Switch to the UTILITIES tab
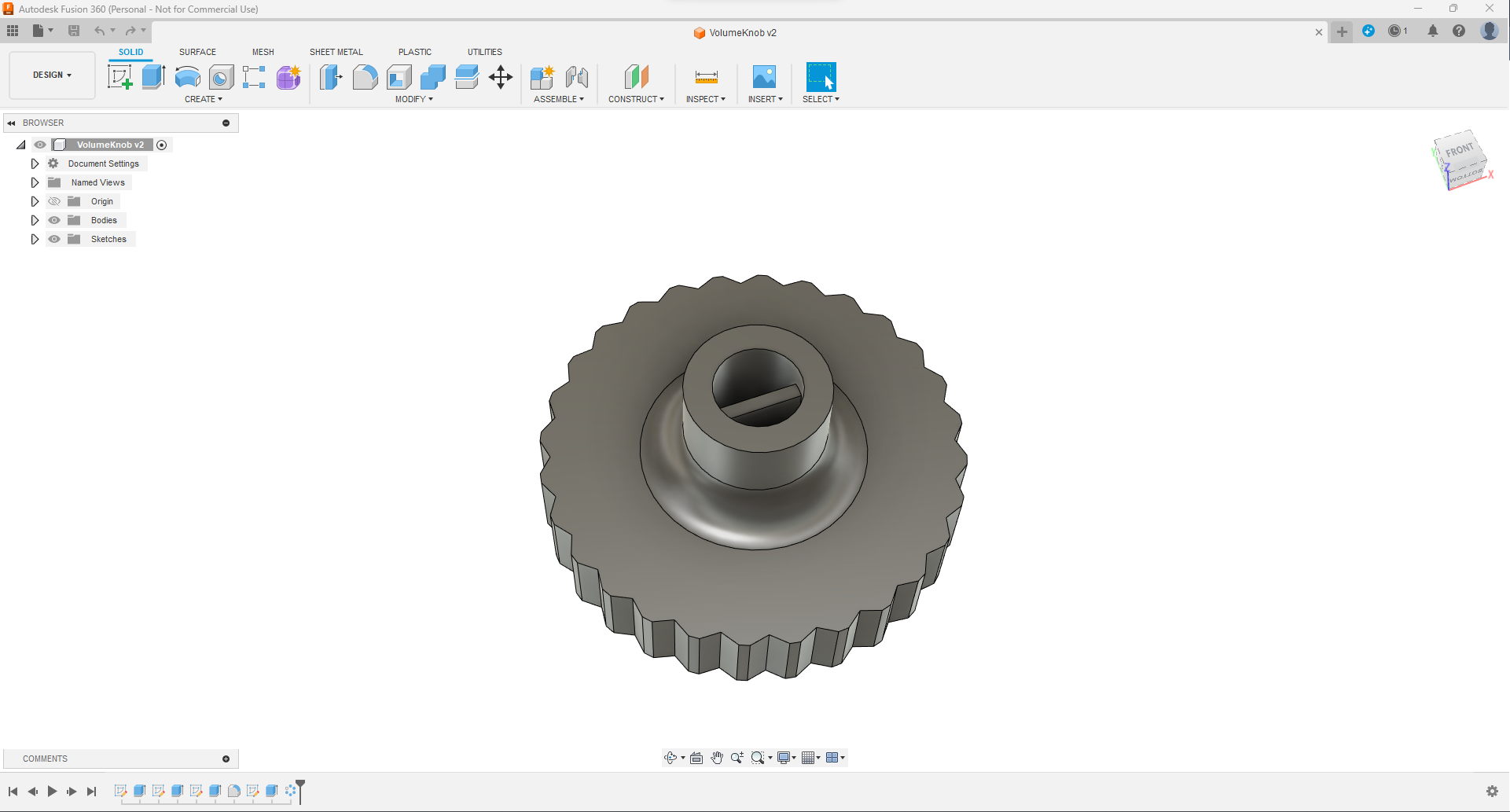This screenshot has height=812, width=1510. click(x=485, y=52)
